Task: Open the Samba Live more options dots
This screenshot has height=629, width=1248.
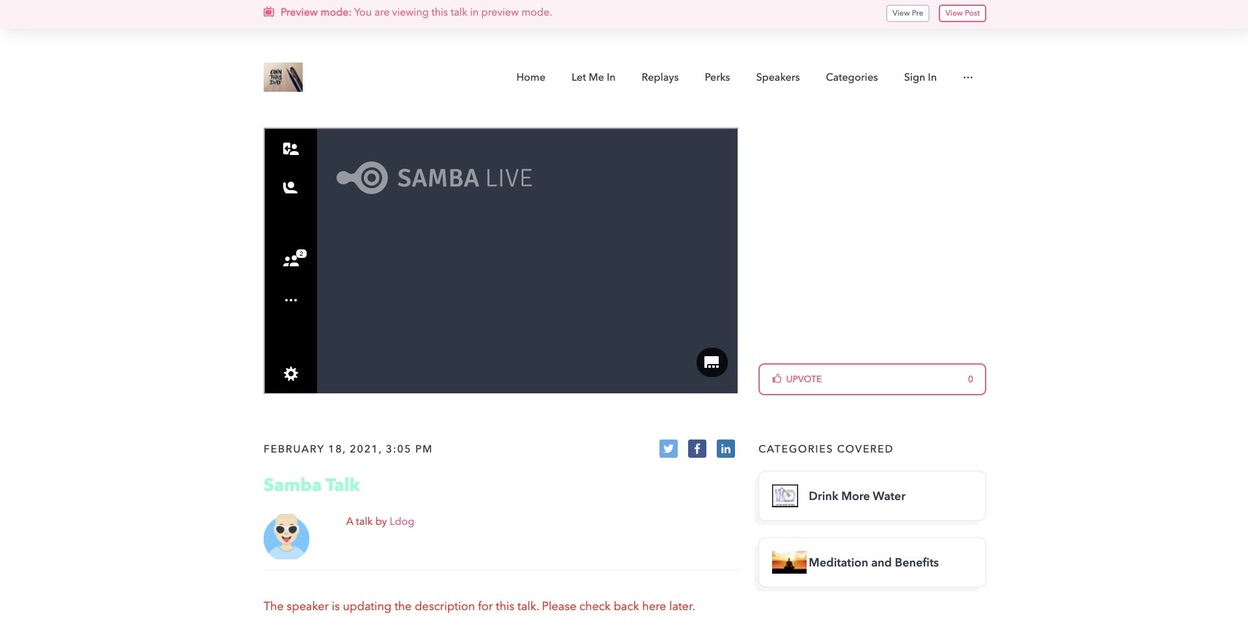Action: click(x=290, y=300)
